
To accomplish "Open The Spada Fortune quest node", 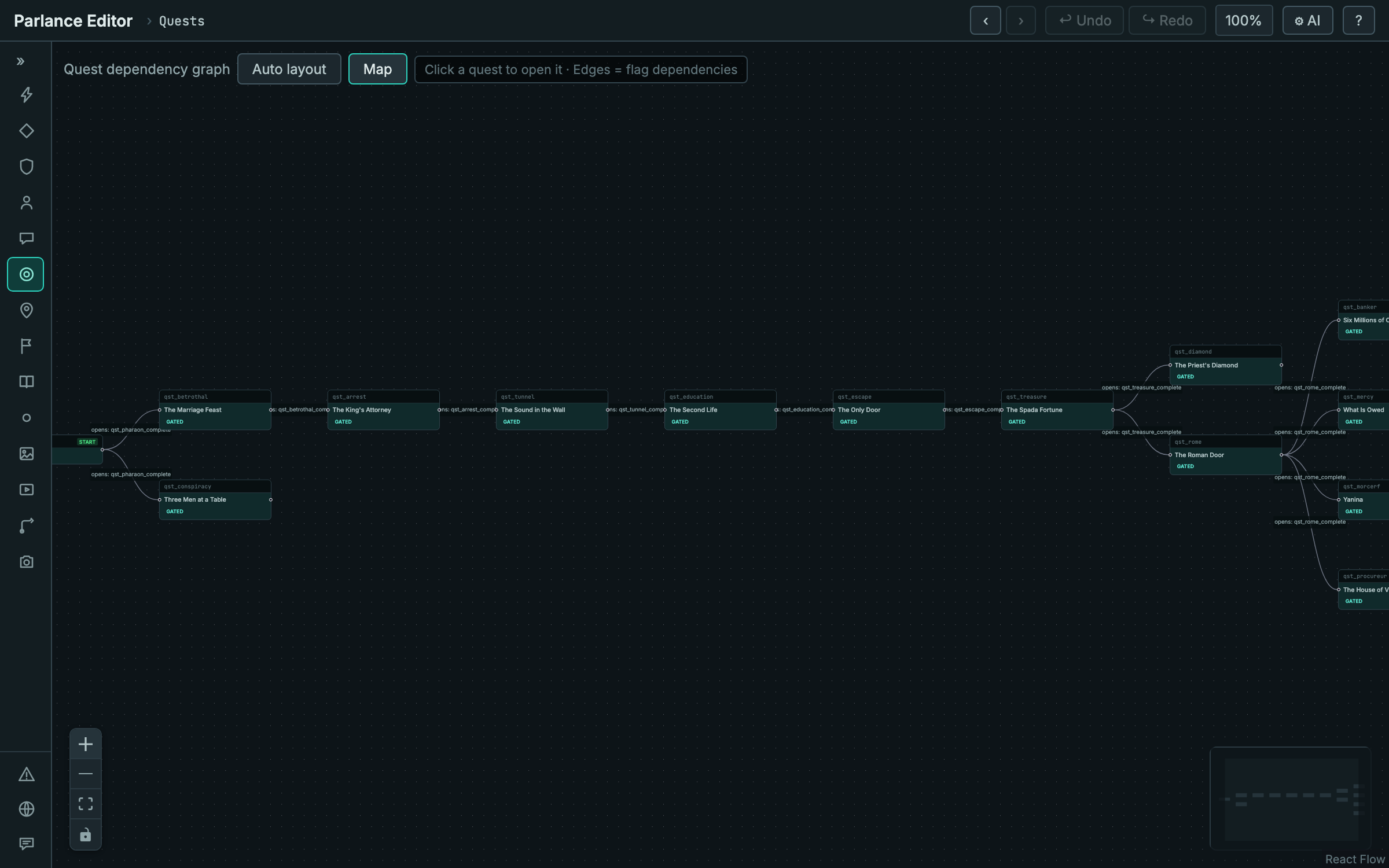I will [x=1057, y=410].
